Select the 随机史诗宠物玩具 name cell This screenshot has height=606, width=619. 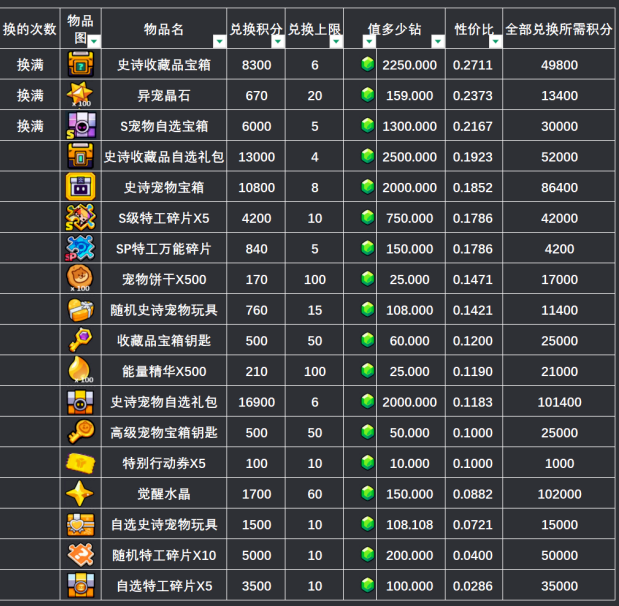pos(164,310)
